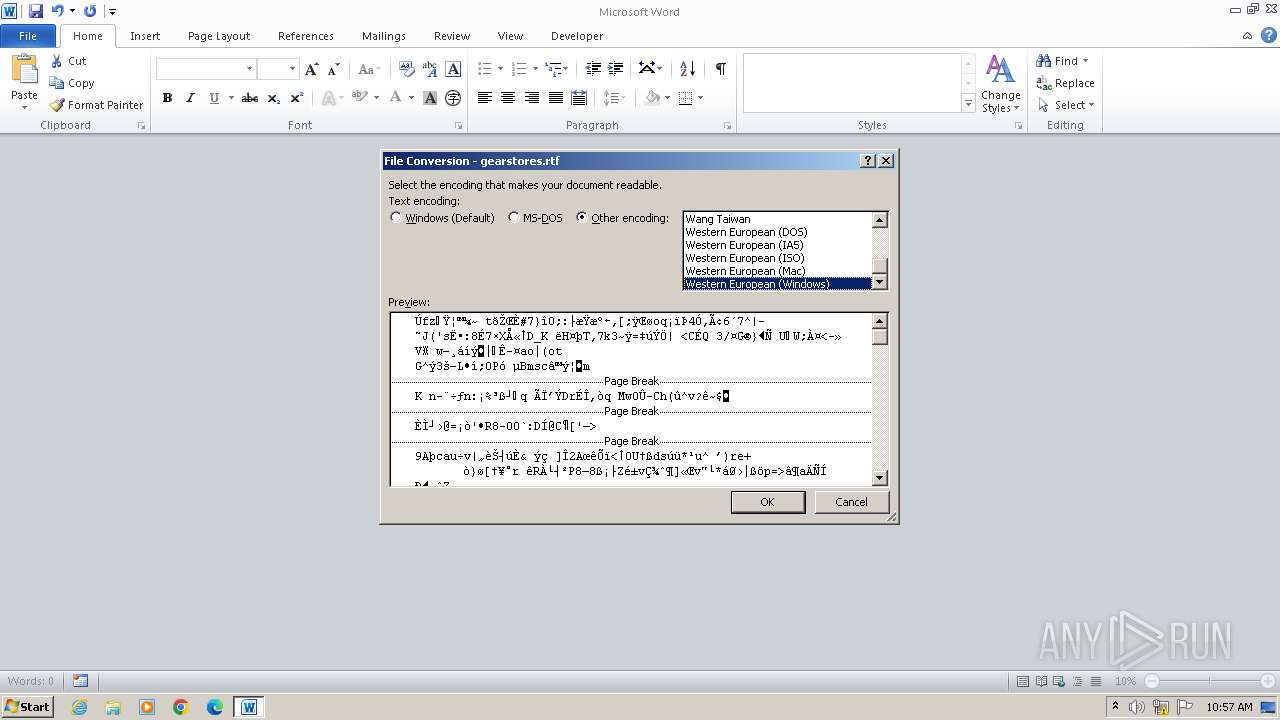Switch to the Page Layout tab
Viewport: 1280px width, 720px height.
[x=219, y=36]
